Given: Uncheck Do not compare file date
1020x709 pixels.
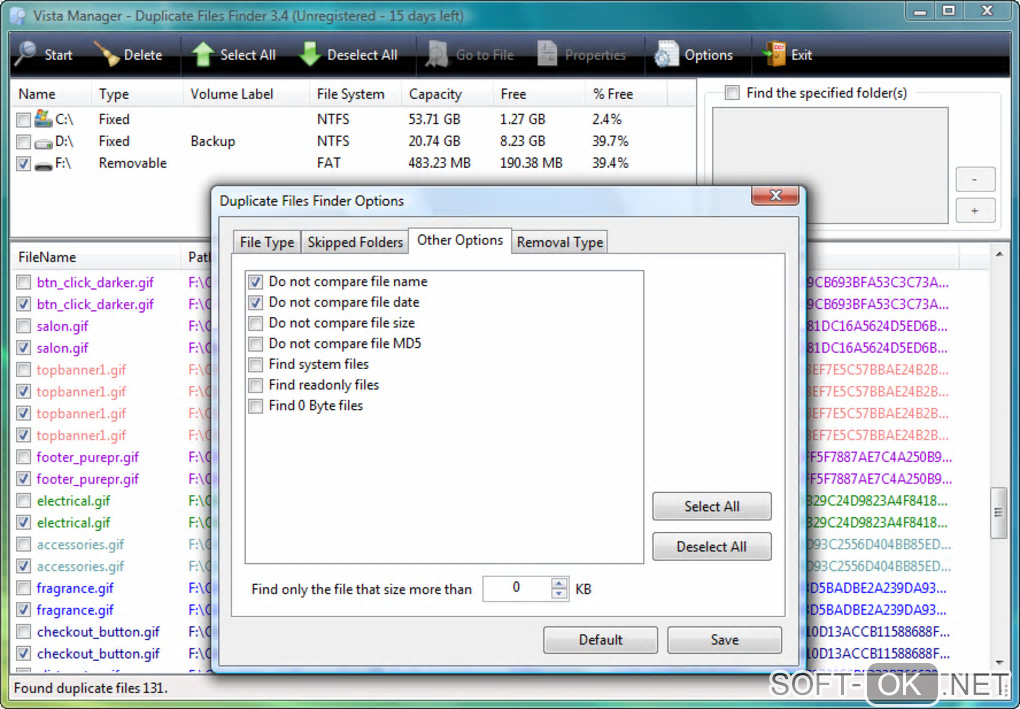Looking at the screenshot, I should coord(256,302).
